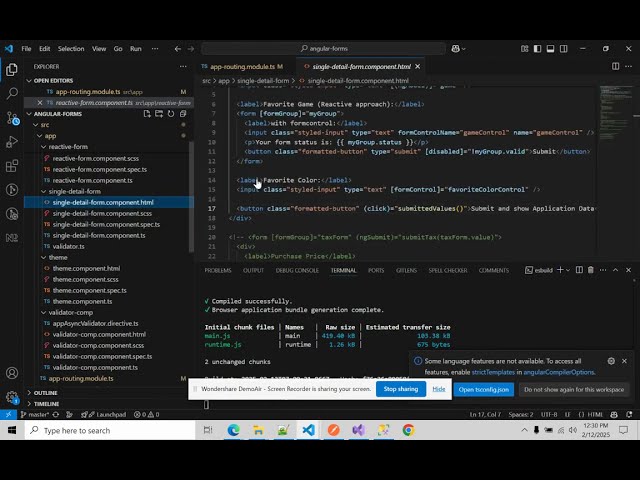
Task: Open the File menu
Action: [x=26, y=49]
